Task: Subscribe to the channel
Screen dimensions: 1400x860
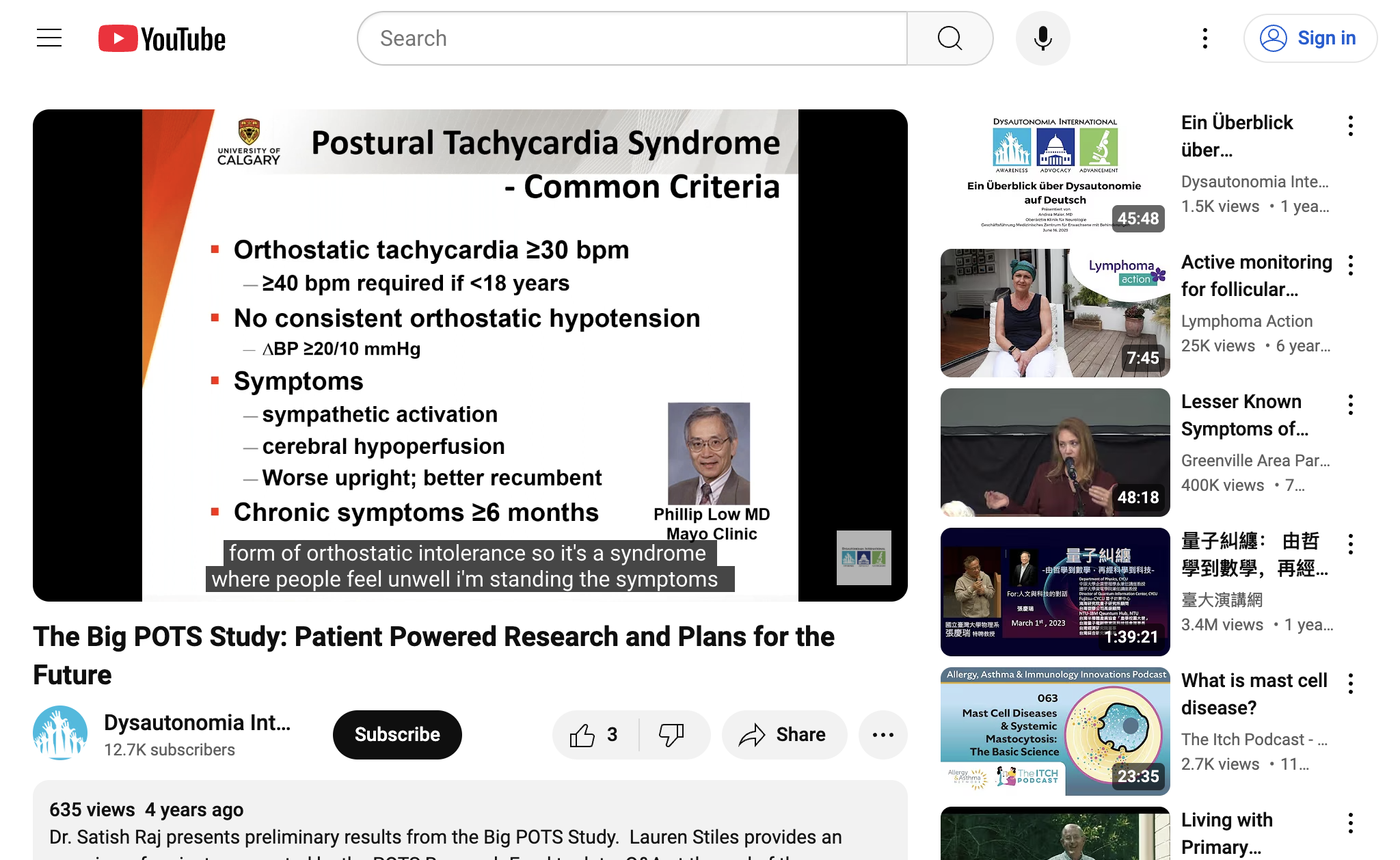Action: coord(397,734)
